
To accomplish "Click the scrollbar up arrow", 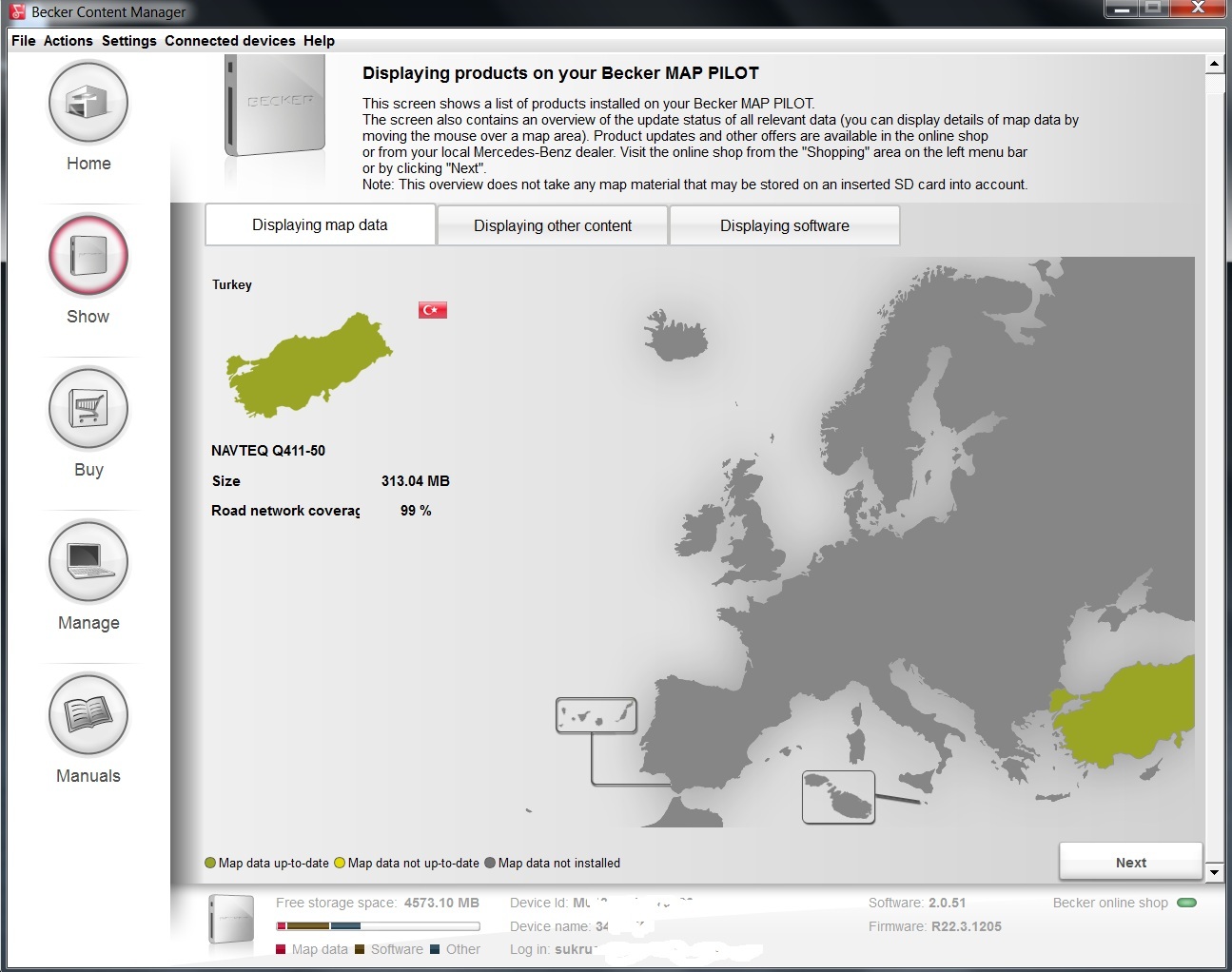I will click(1214, 64).
